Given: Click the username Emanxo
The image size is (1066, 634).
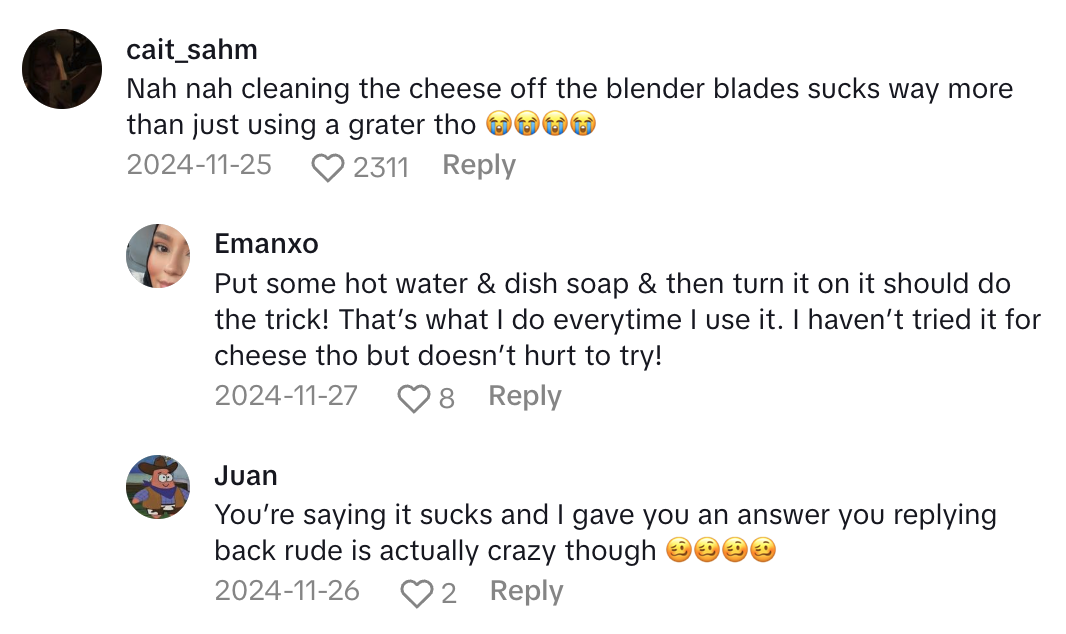Looking at the screenshot, I should coord(266,243).
